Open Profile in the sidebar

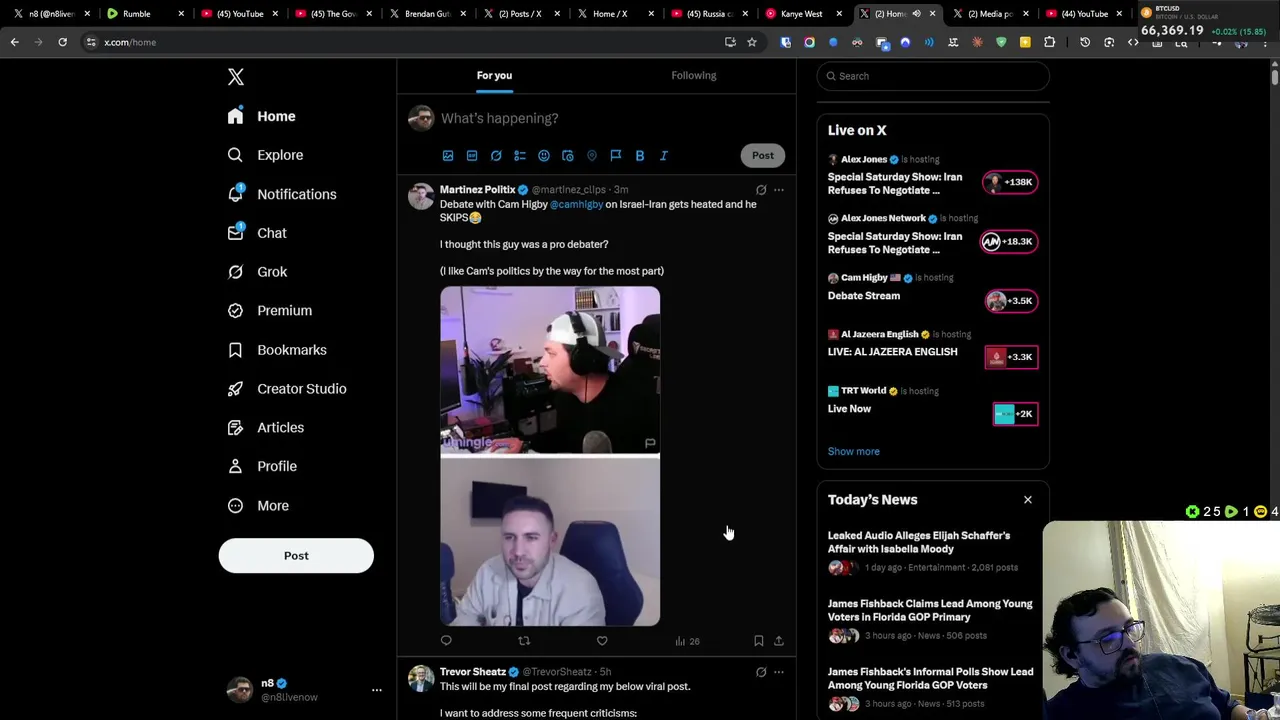point(262,466)
